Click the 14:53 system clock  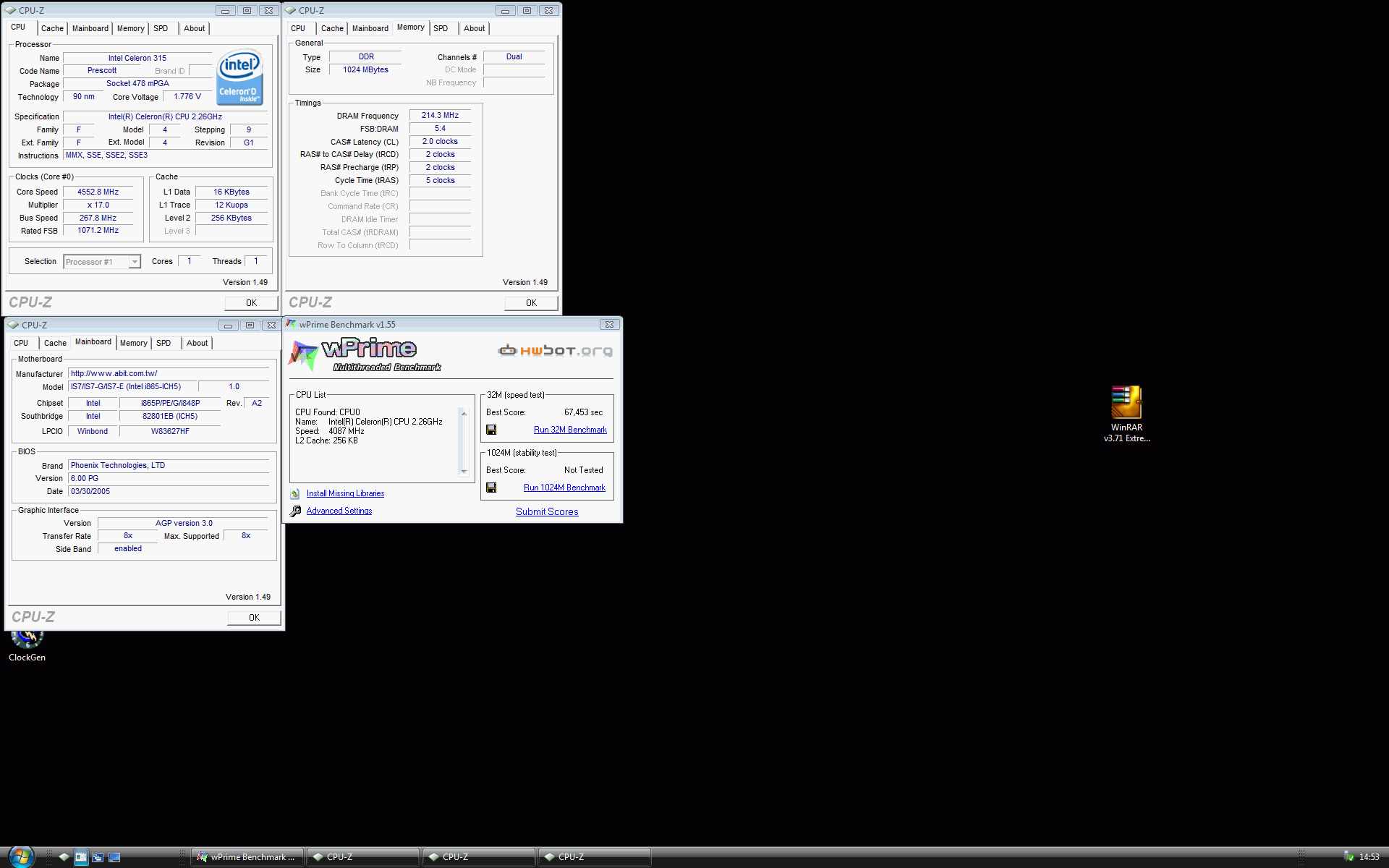[1369, 857]
